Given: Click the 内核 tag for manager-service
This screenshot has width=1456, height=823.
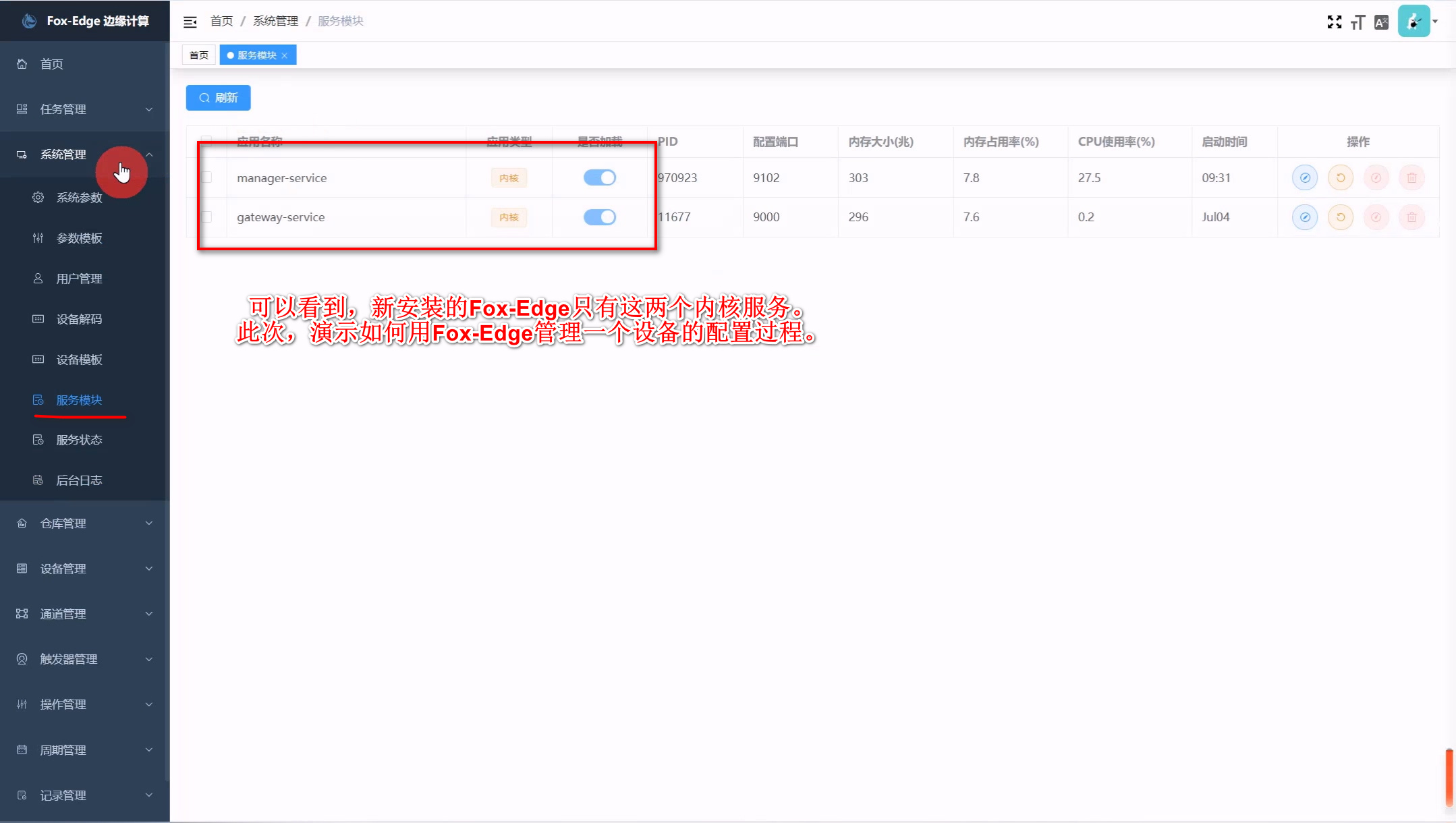Looking at the screenshot, I should click(509, 178).
